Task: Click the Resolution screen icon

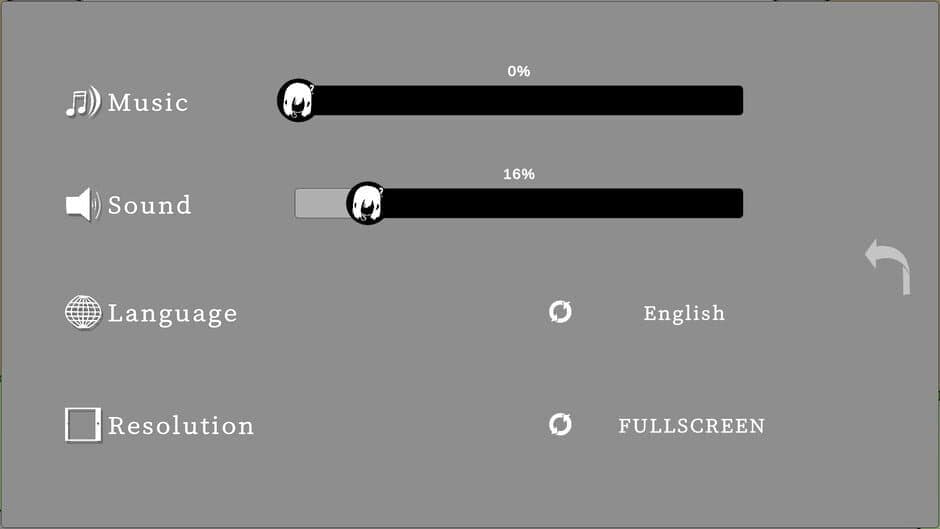Action: [83, 425]
